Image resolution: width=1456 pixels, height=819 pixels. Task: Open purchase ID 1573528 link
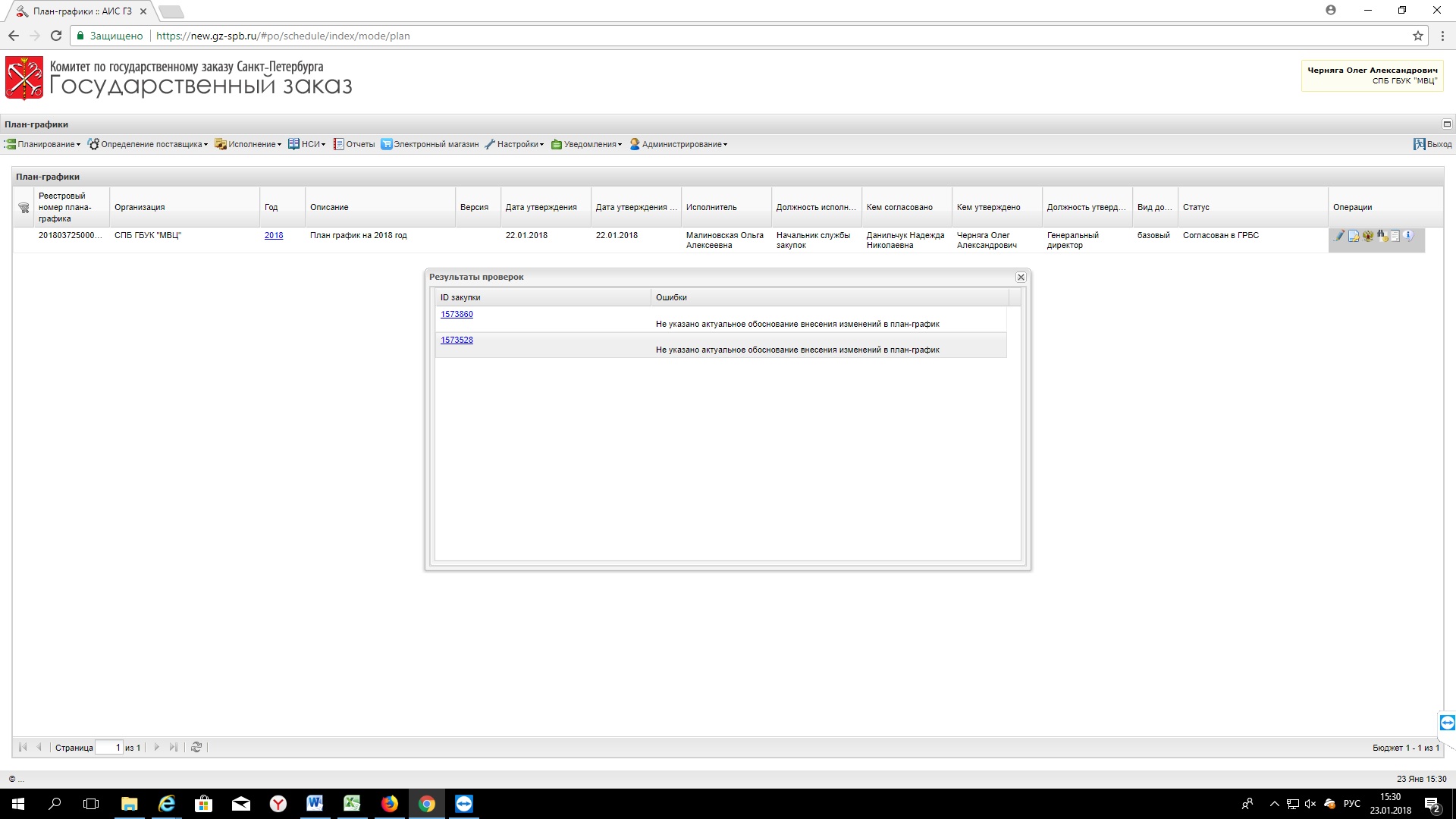[457, 340]
